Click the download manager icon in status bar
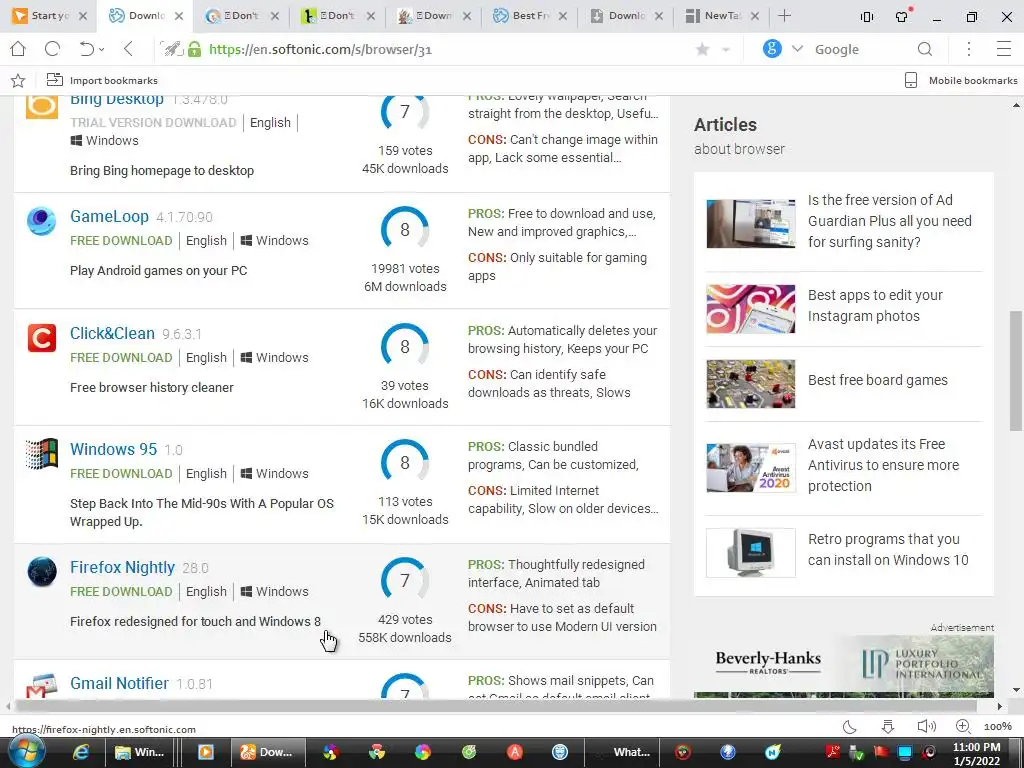This screenshot has height=768, width=1024. pyautogui.click(x=888, y=727)
